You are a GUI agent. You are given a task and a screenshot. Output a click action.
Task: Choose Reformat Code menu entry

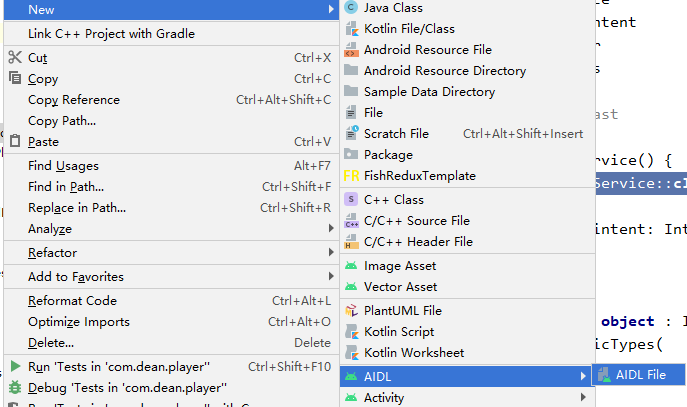point(171,301)
